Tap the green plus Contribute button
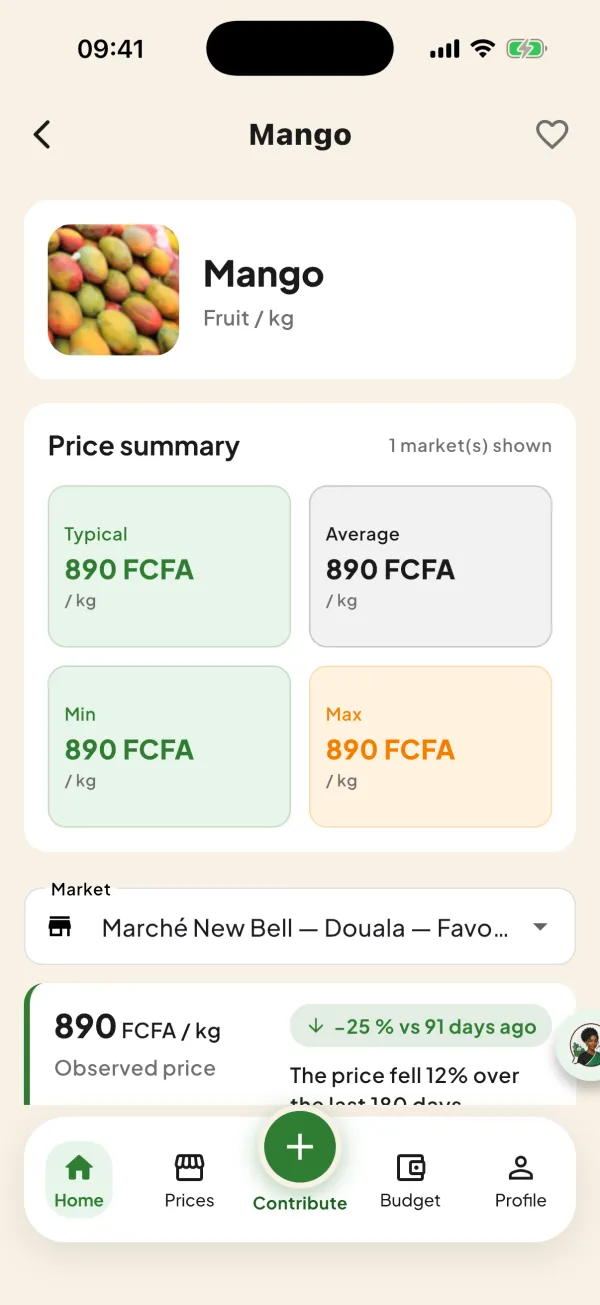Image resolution: width=600 pixels, height=1305 pixels. (300, 1147)
